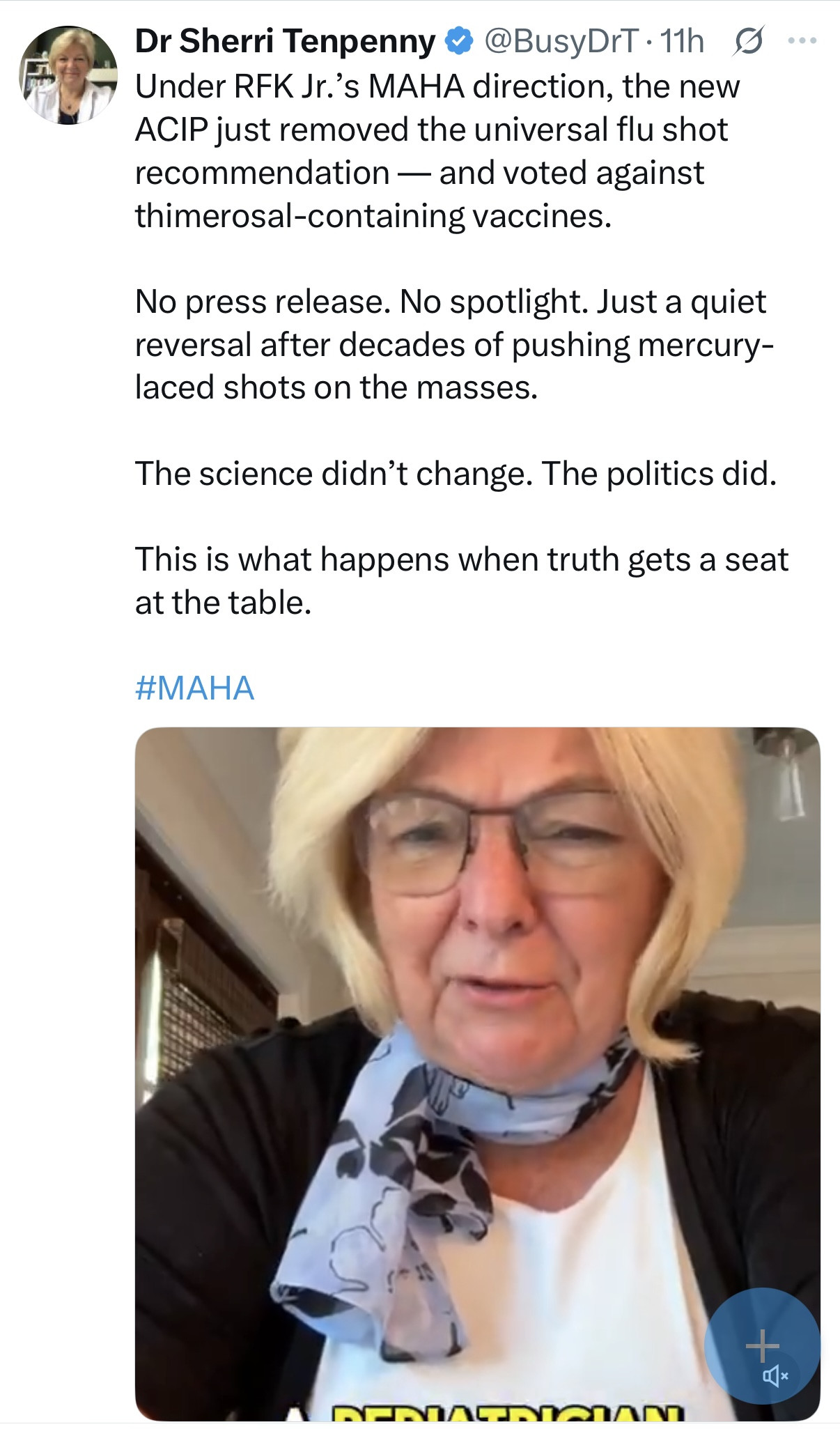
Task: Tap the phrase "laced shots on the masses"
Action: (x=336, y=388)
